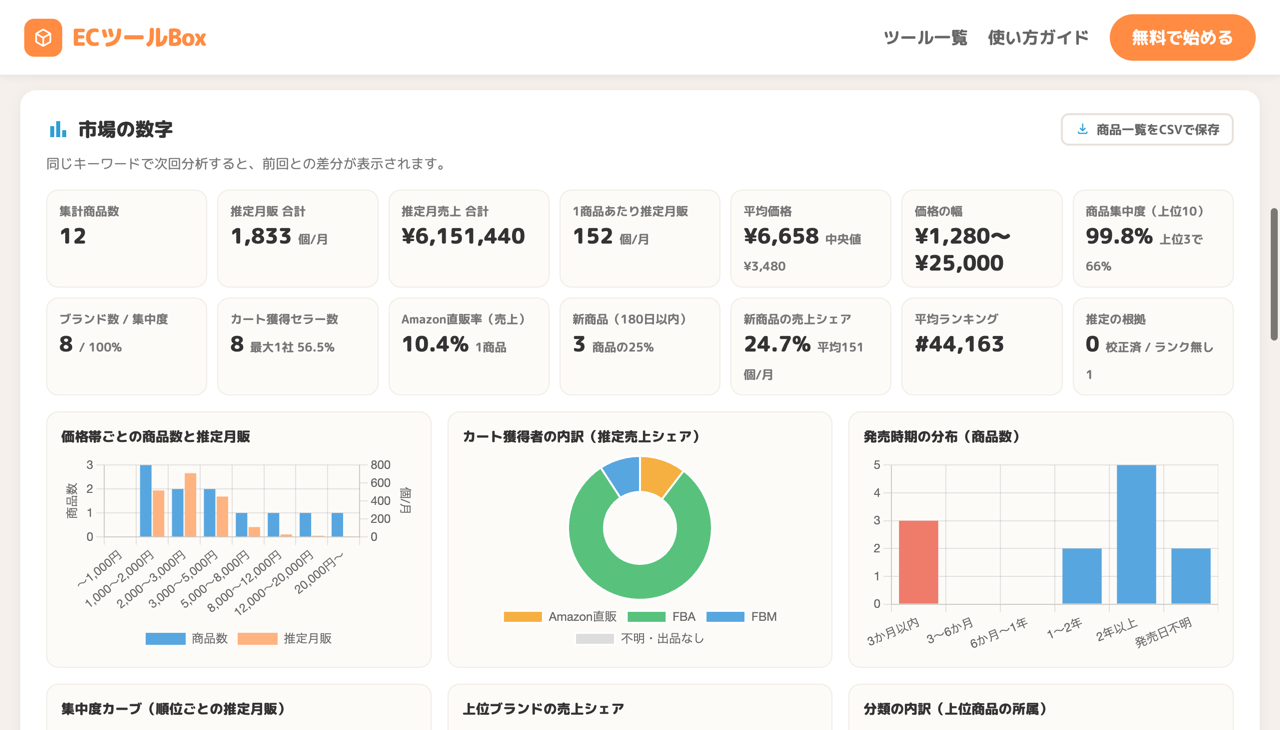Click the red 3か月以内 bar in release chart
This screenshot has width=1280, height=730.
tap(918, 562)
